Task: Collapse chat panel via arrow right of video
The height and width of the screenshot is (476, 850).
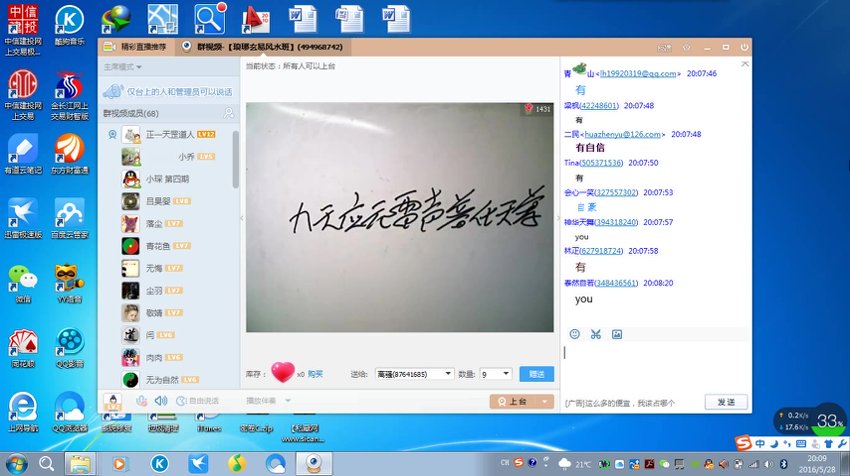Action: click(x=557, y=218)
